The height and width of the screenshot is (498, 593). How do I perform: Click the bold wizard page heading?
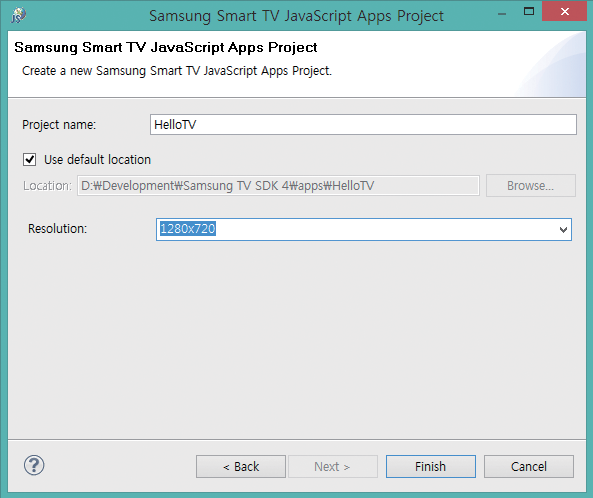[166, 48]
